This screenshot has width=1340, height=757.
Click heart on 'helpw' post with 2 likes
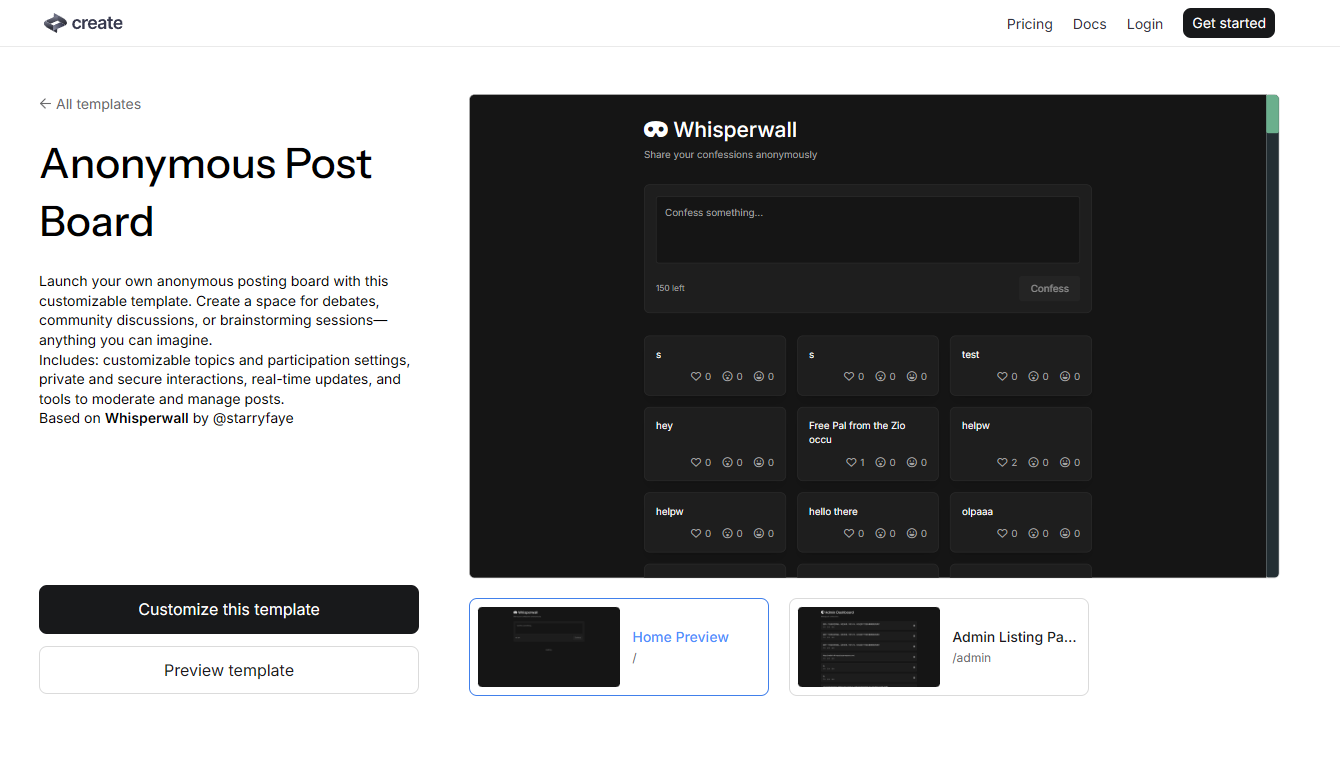[x=1003, y=463]
